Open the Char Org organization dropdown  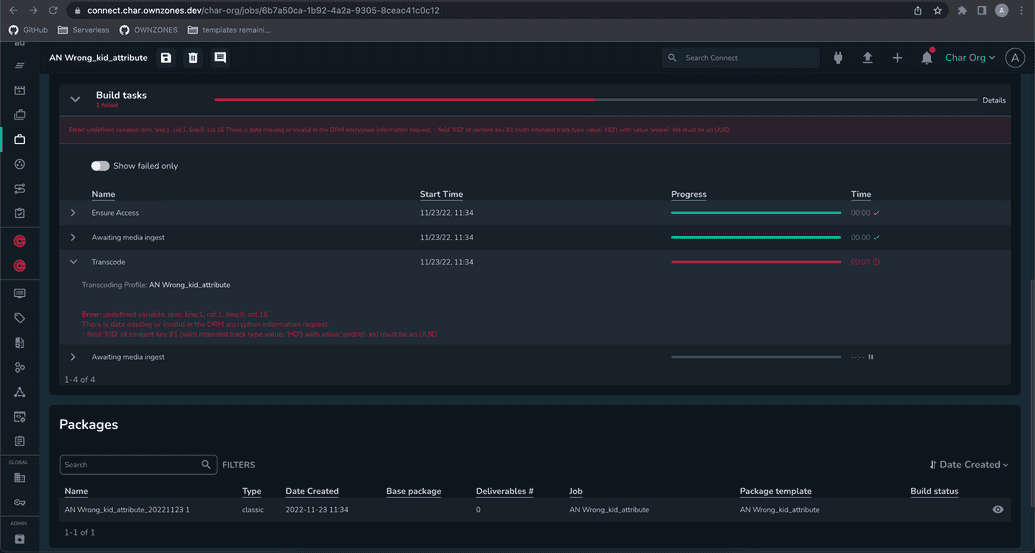970,58
